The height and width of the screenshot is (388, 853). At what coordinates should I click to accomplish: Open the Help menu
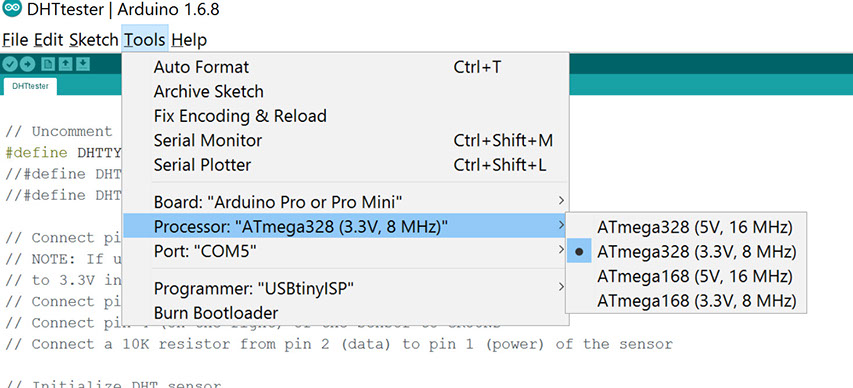pyautogui.click(x=189, y=40)
